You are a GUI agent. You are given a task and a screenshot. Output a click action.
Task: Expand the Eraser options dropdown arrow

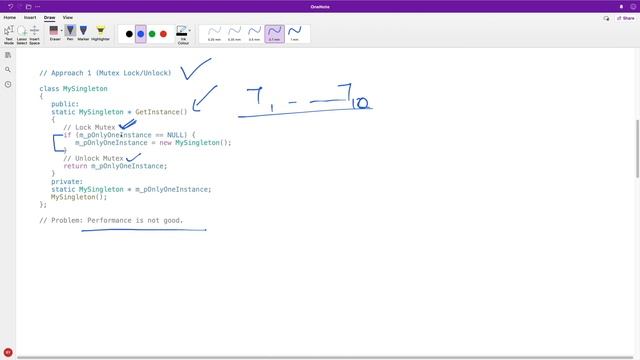tap(62, 31)
